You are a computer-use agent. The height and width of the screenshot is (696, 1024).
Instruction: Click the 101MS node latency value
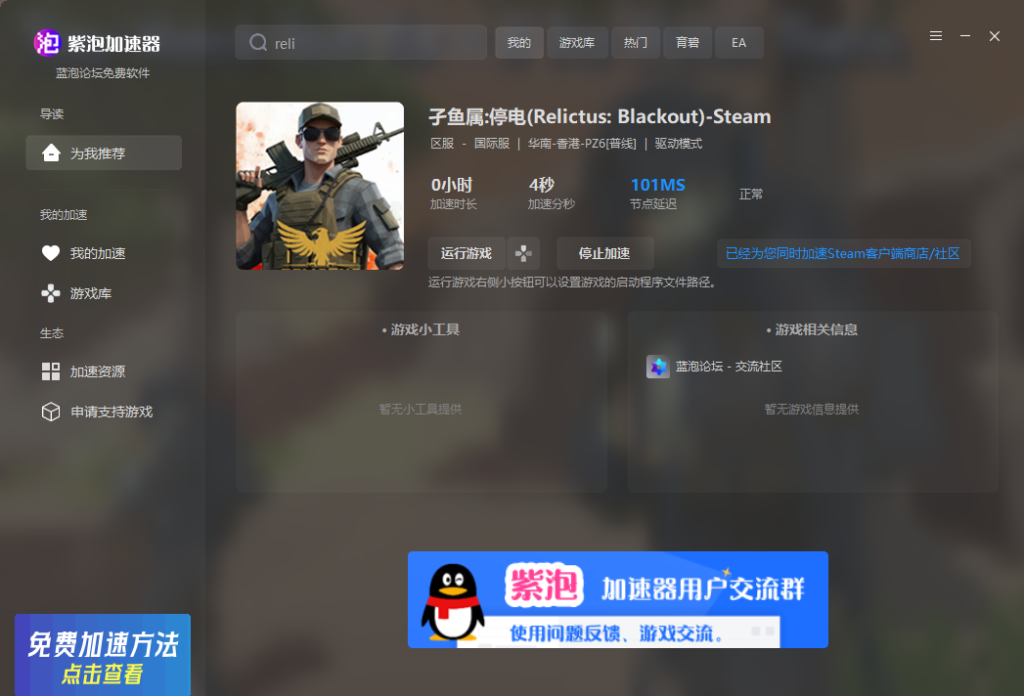pyautogui.click(x=658, y=185)
